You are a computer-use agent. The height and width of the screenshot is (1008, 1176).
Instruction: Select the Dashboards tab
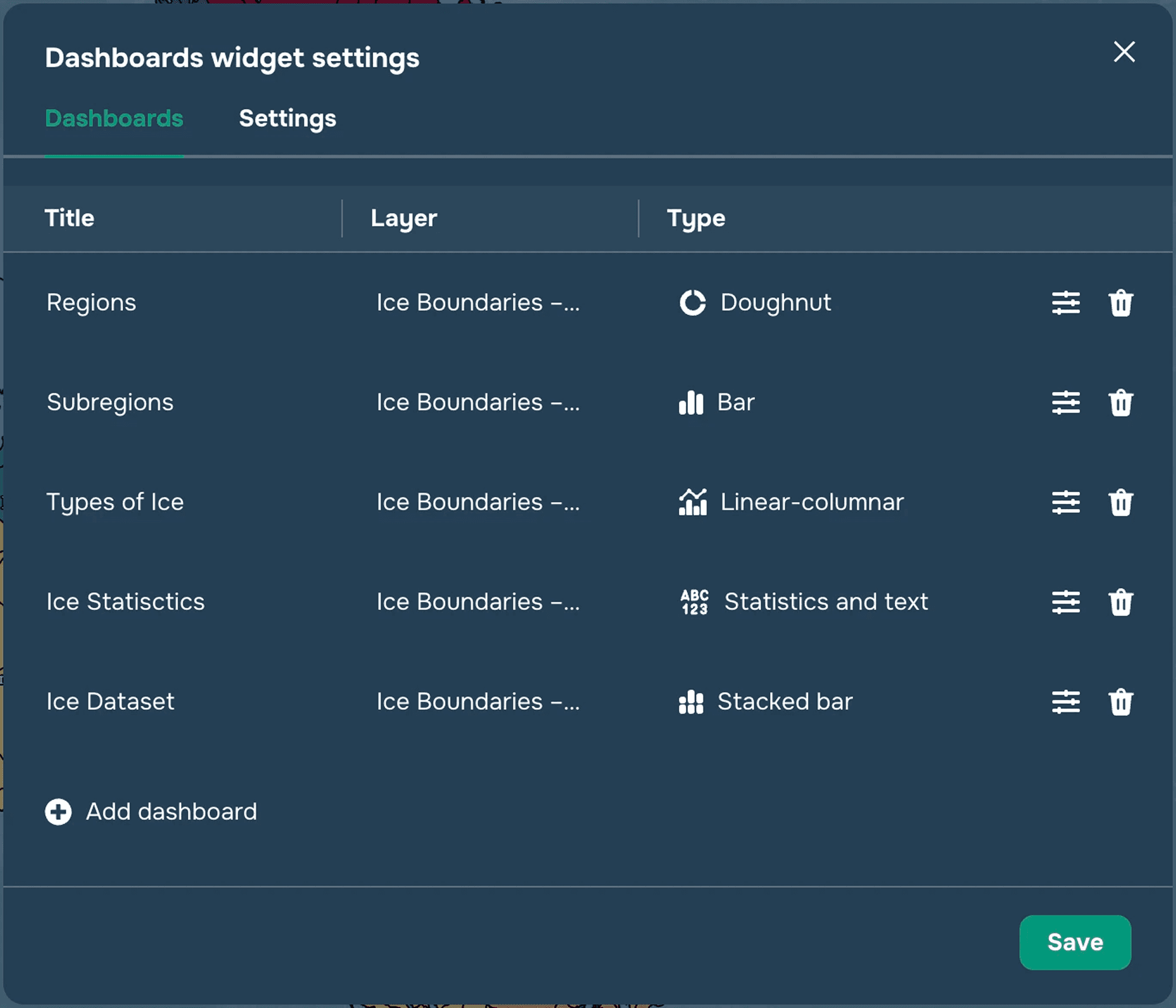pyautogui.click(x=114, y=118)
